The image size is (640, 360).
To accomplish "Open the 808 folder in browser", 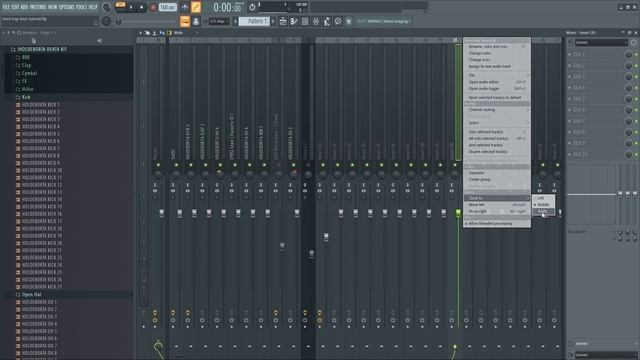I will point(23,58).
